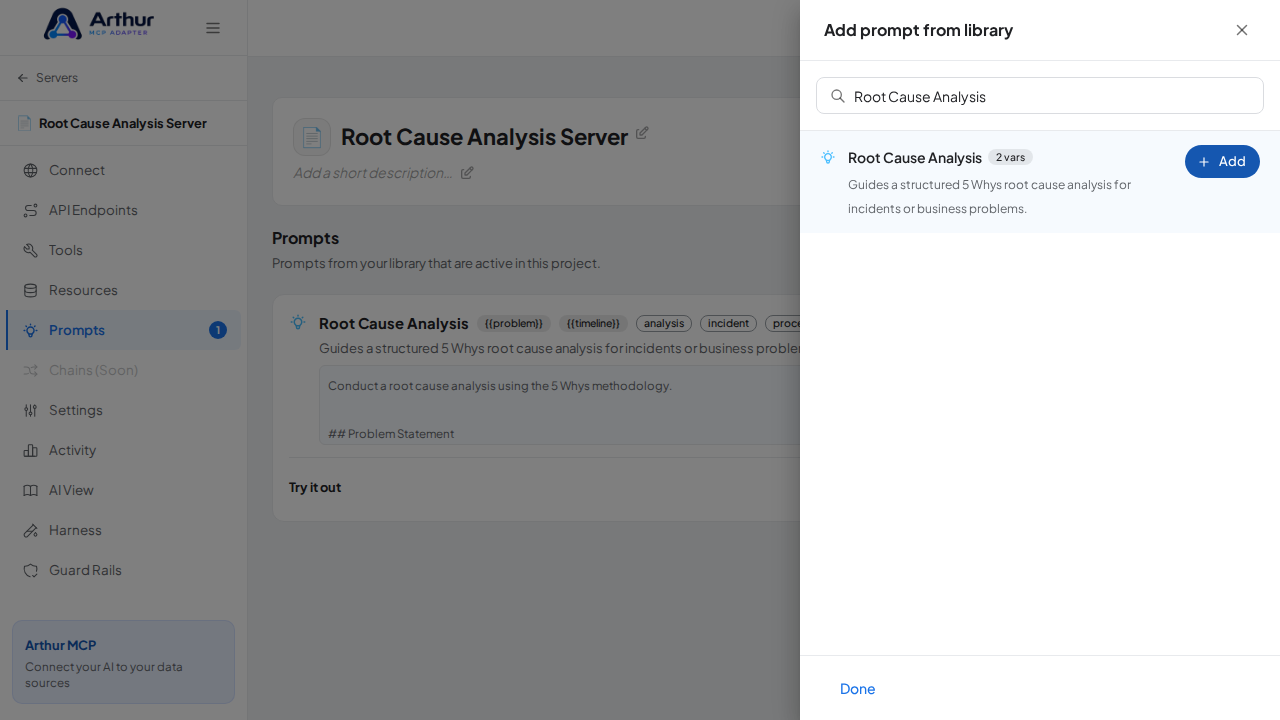Click the shield Guard Rails icon
The width and height of the screenshot is (1280, 720).
31,570
